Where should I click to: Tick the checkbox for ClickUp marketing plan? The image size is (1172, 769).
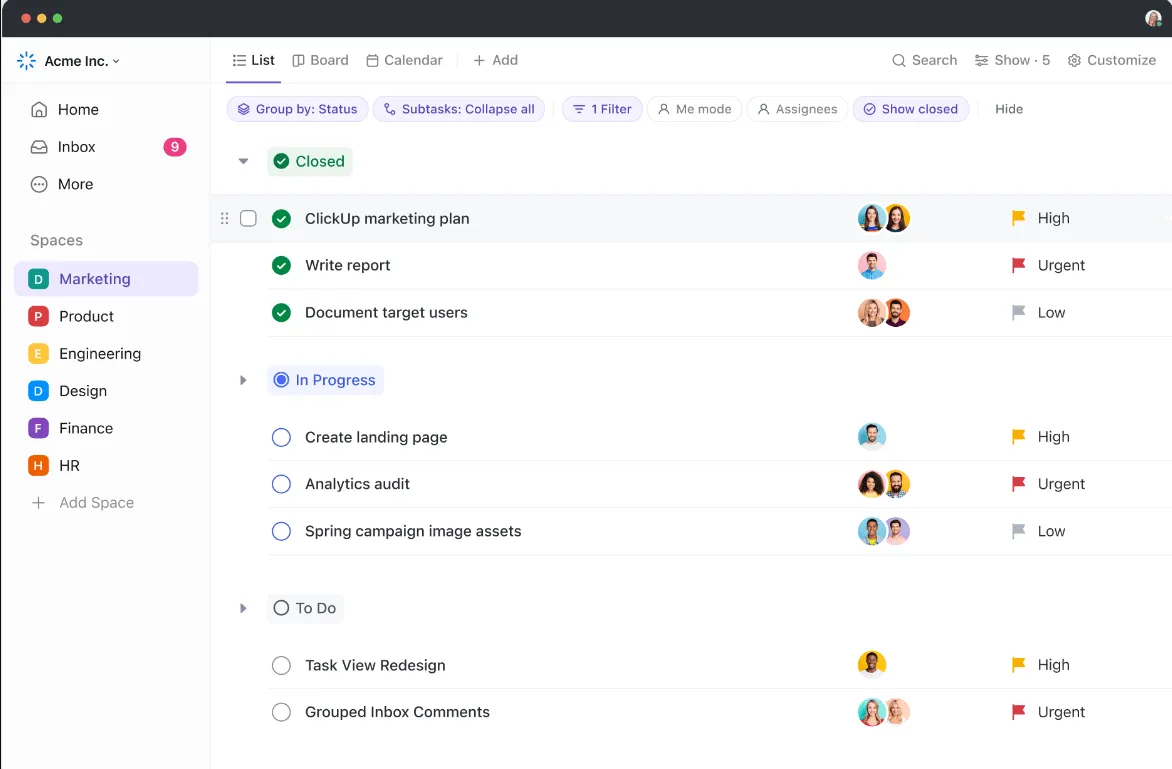pos(248,218)
